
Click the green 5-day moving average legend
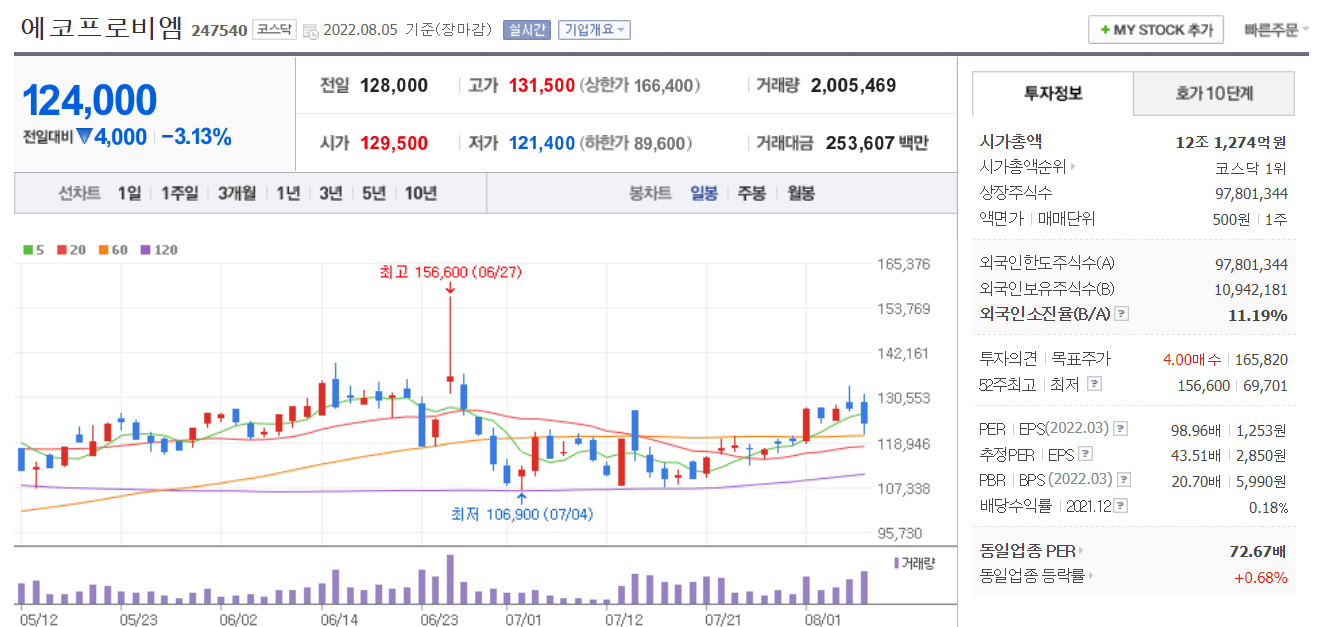coord(33,250)
